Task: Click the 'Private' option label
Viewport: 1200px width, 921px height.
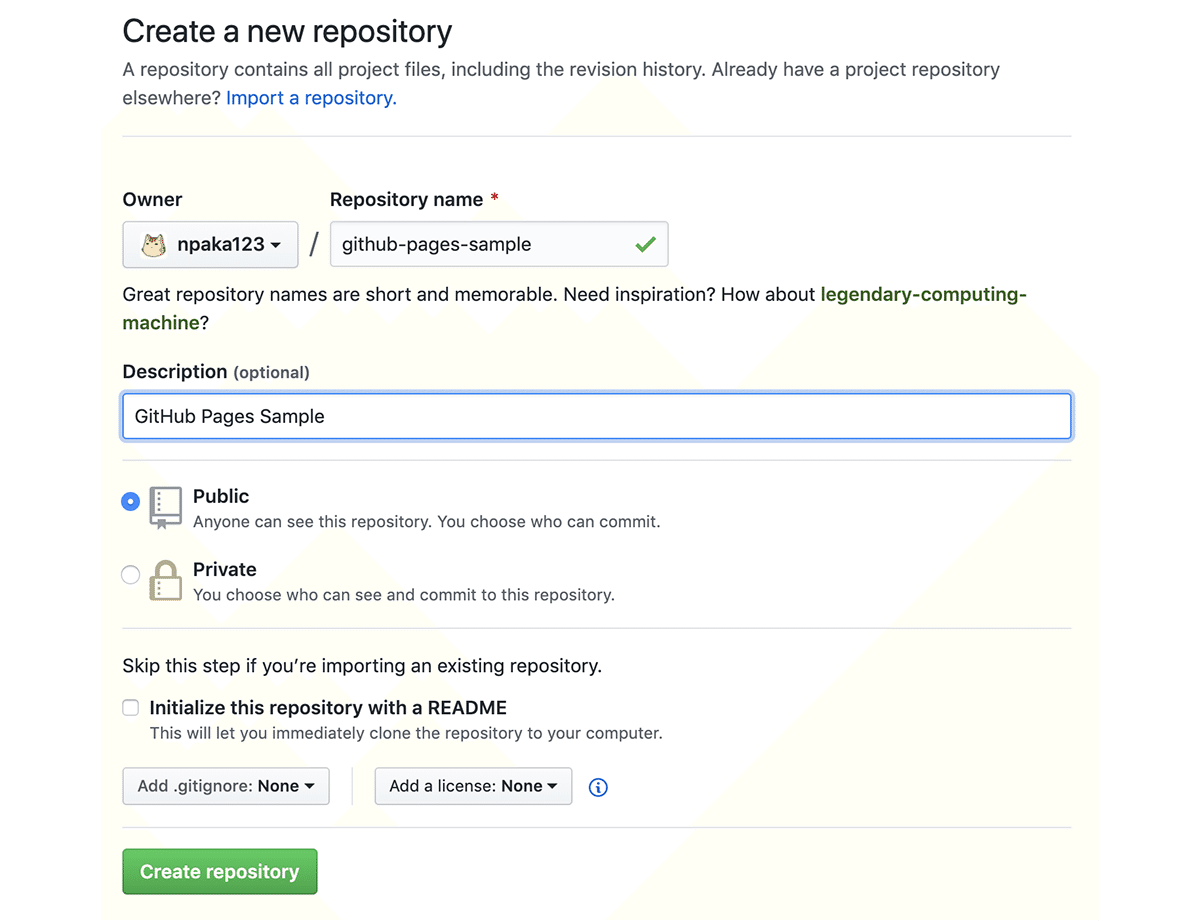Action: point(225,569)
